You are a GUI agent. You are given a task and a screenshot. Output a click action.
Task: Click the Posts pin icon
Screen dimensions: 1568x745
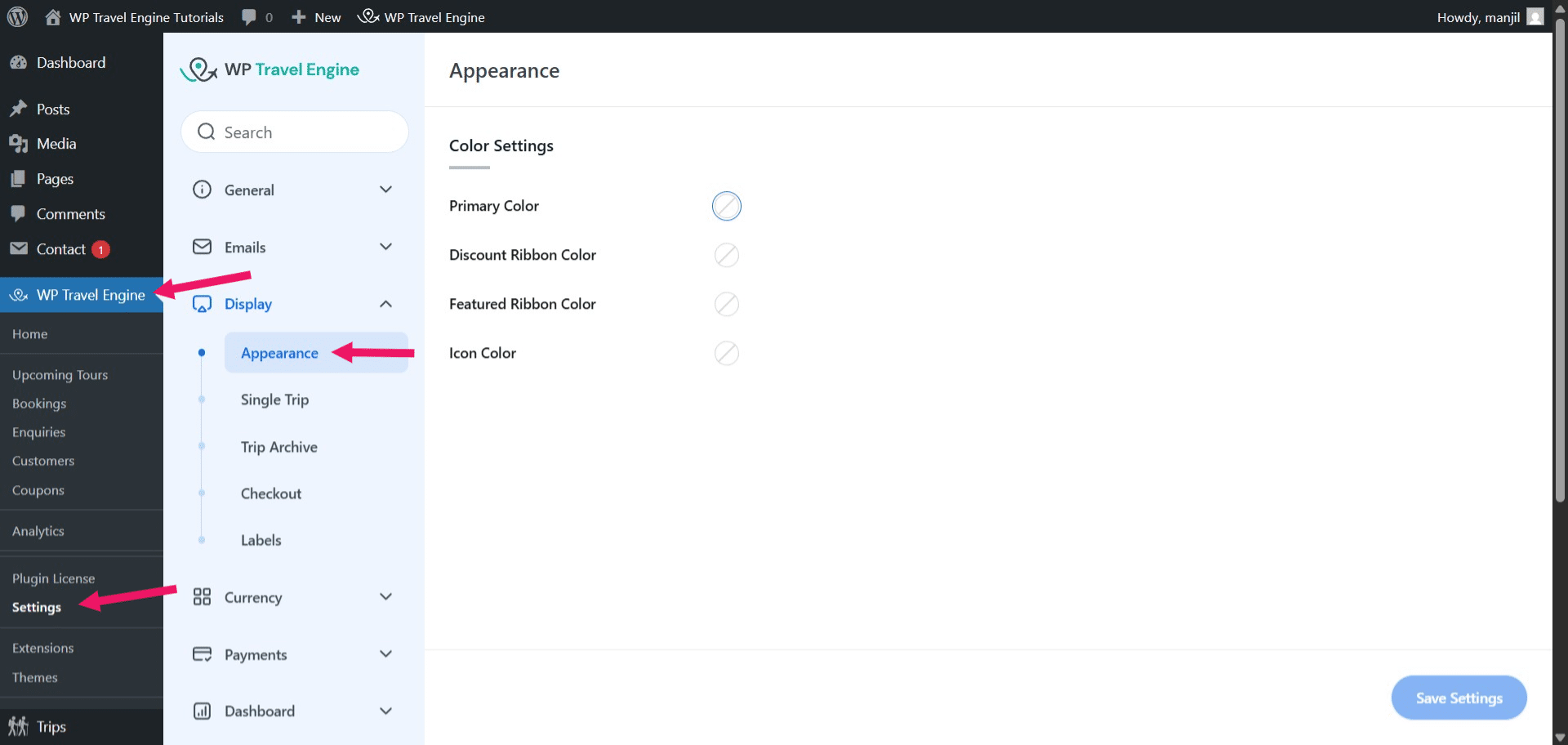coord(18,109)
